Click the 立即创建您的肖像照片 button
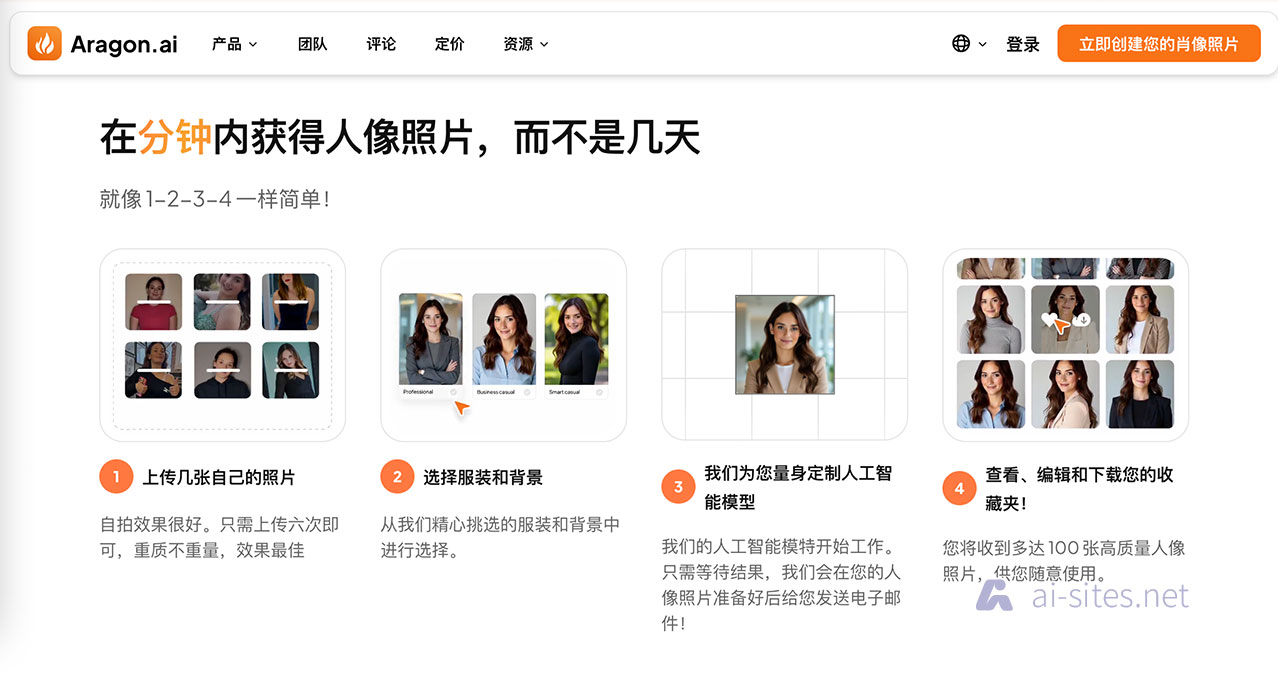This screenshot has height=680, width=1278. (x=1158, y=44)
